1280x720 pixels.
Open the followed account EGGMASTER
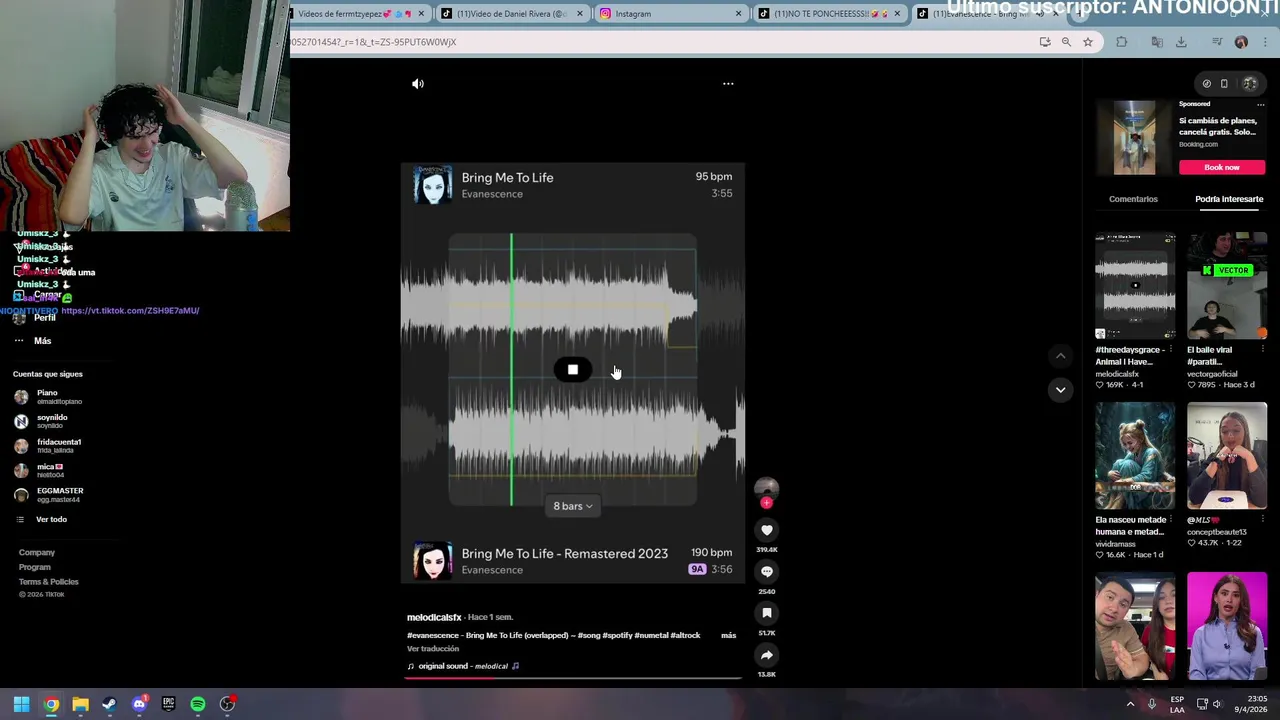(x=49, y=495)
